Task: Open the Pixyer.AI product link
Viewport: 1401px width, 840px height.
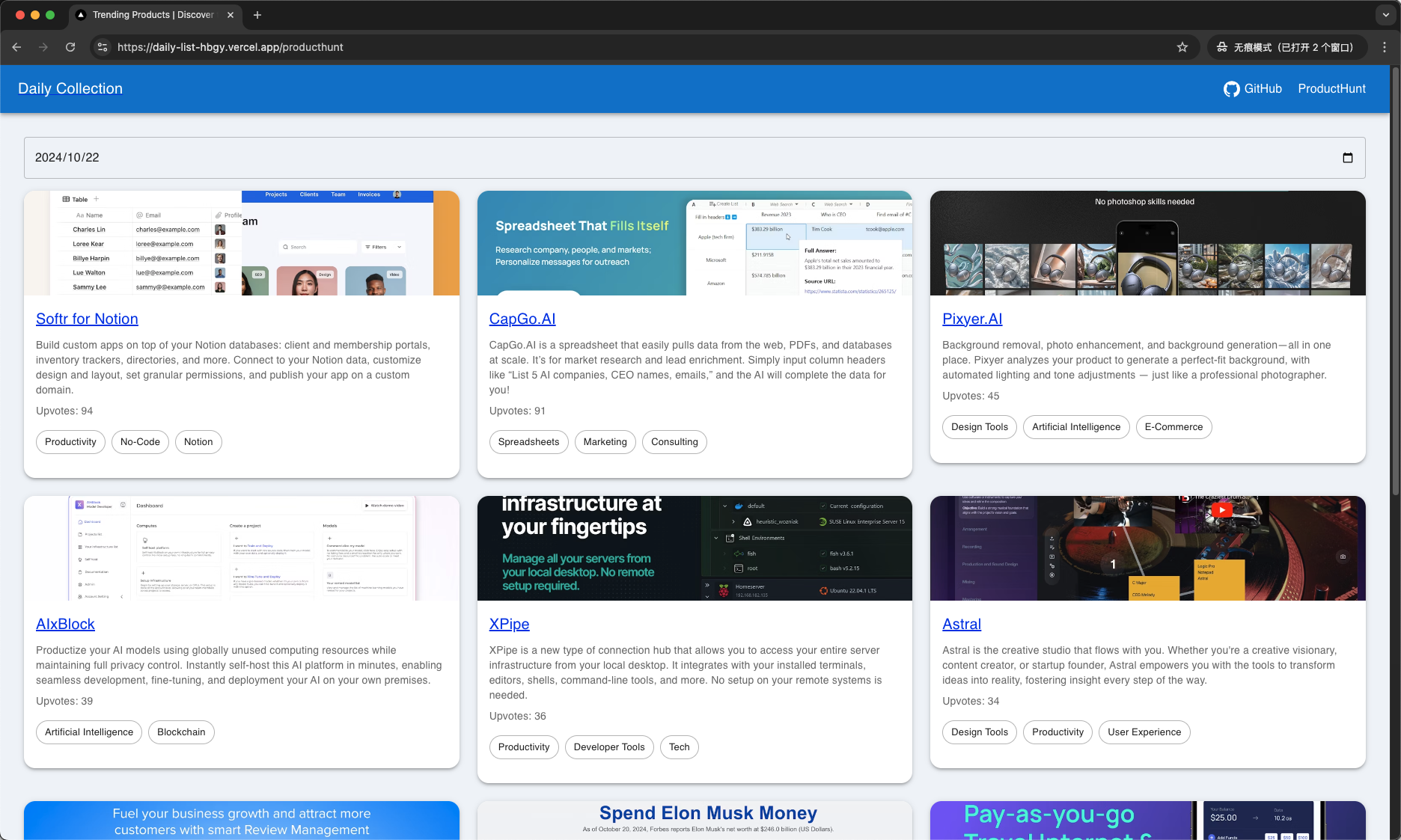Action: click(x=972, y=319)
